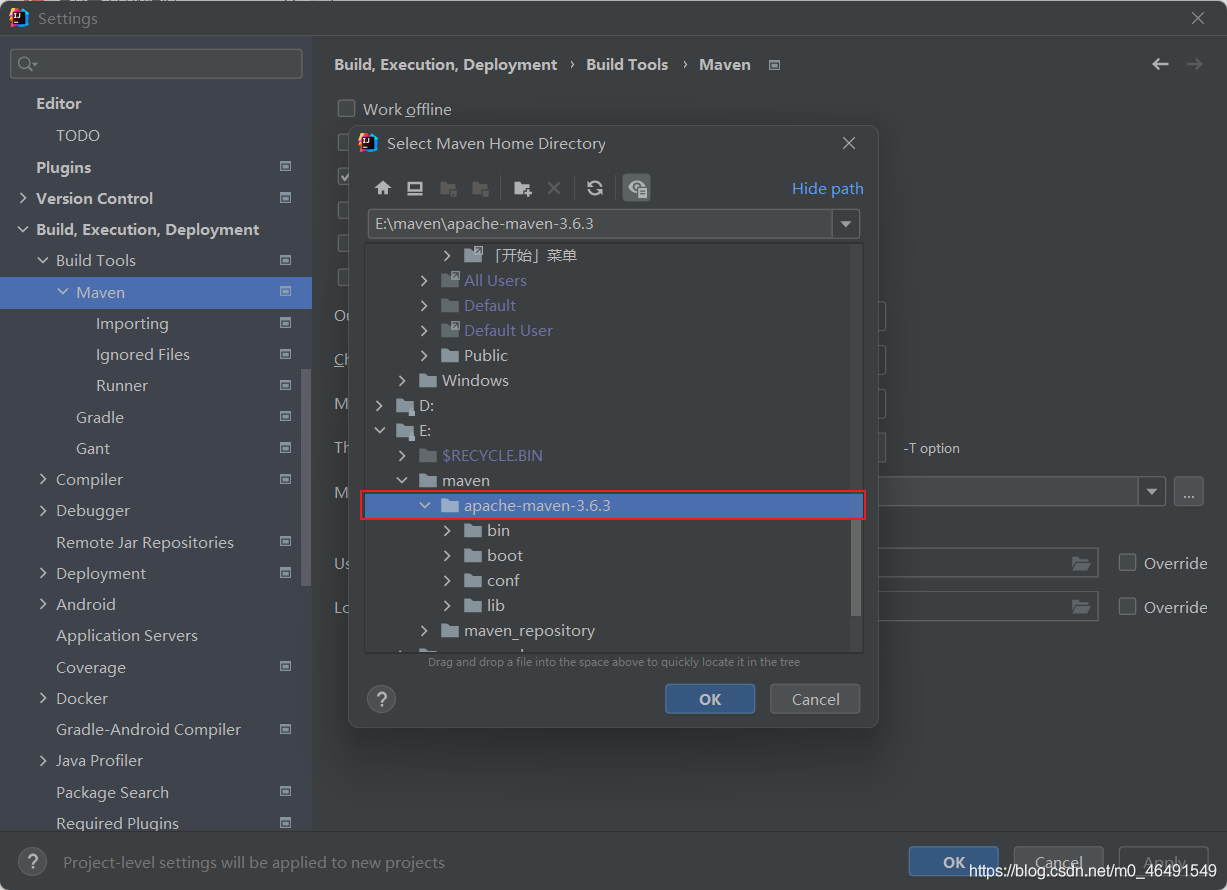Click project-level icon beside Runner
This screenshot has width=1227, height=890.
click(286, 385)
